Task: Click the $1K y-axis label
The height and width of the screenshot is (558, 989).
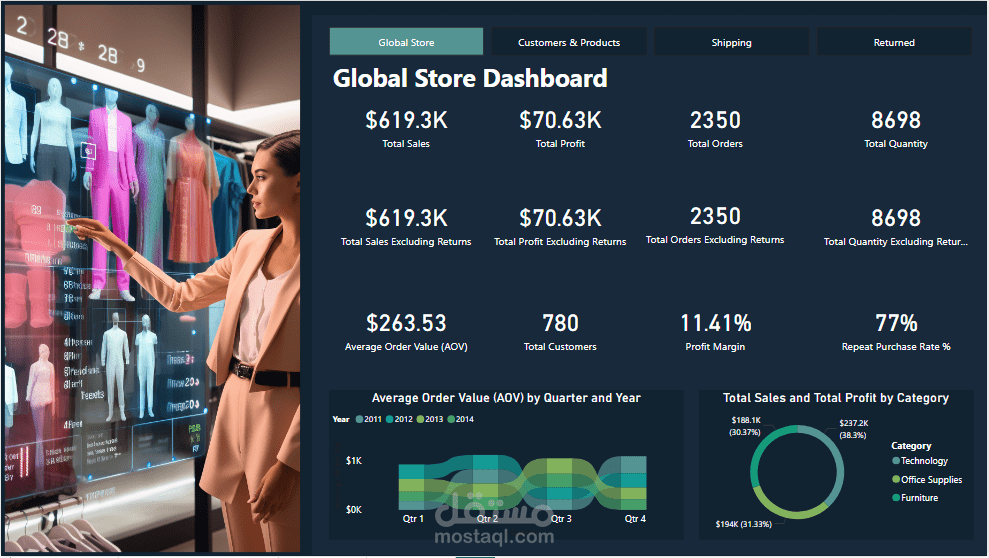Action: 354,461
